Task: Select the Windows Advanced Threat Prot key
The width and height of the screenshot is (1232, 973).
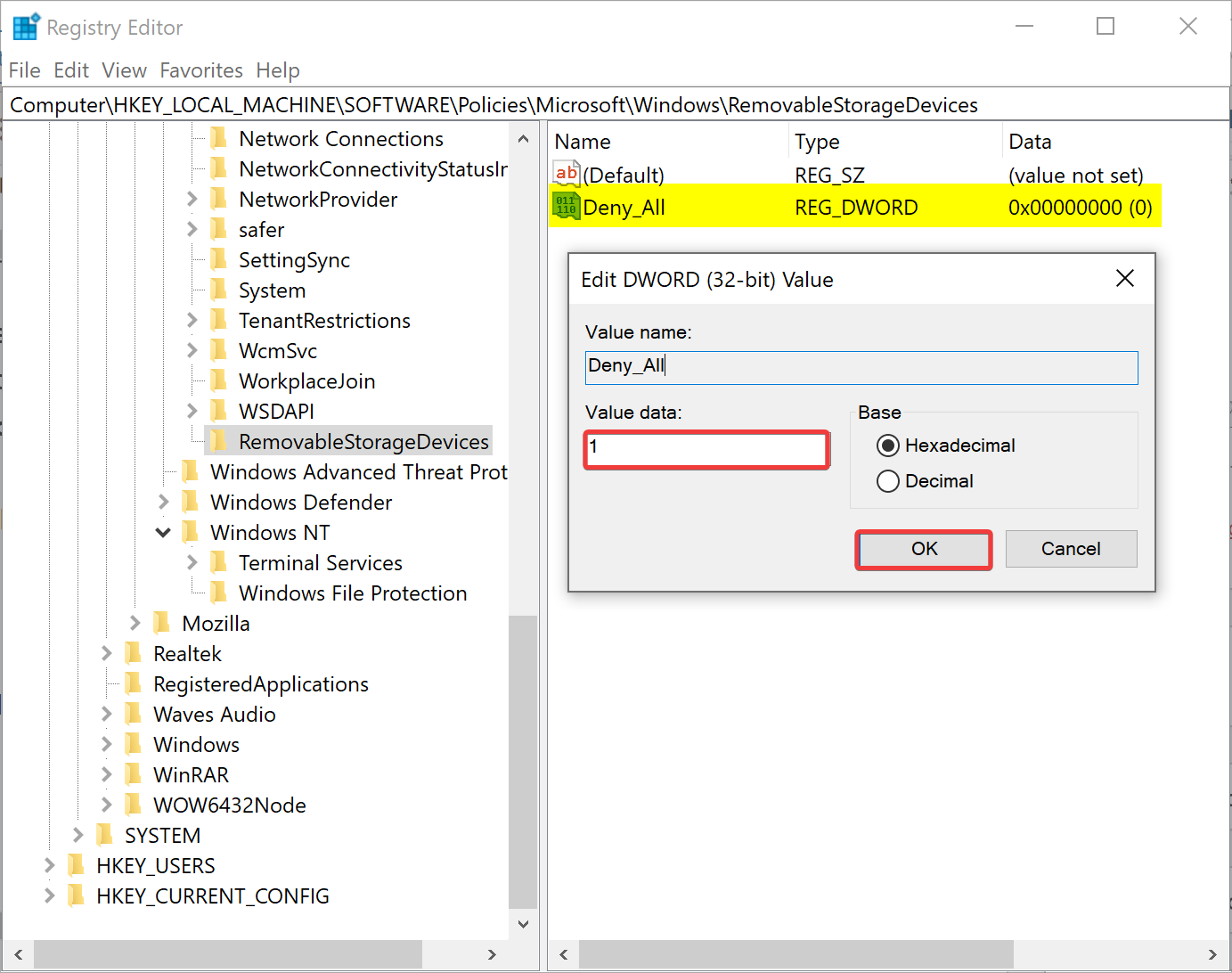Action: point(358,471)
